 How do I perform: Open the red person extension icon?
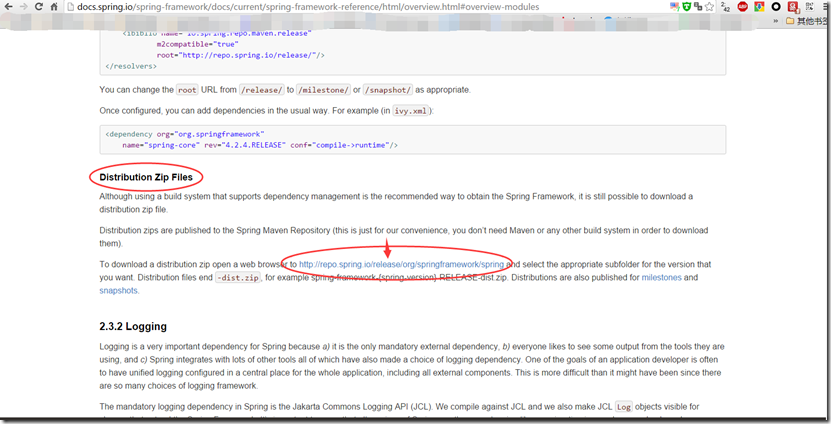click(793, 7)
